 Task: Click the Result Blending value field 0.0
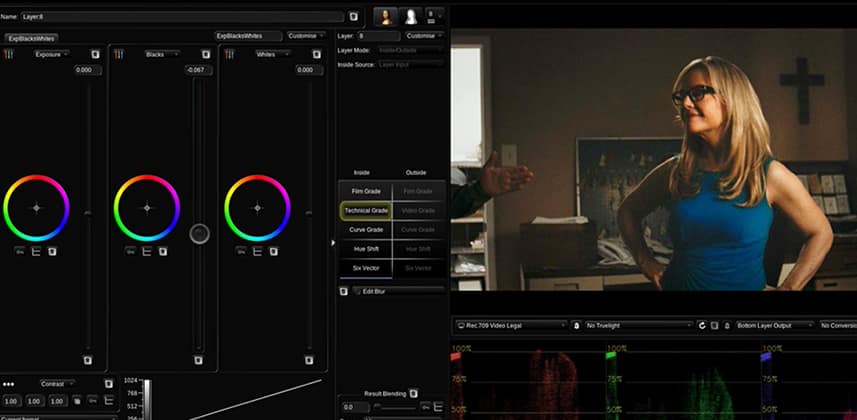(x=355, y=407)
